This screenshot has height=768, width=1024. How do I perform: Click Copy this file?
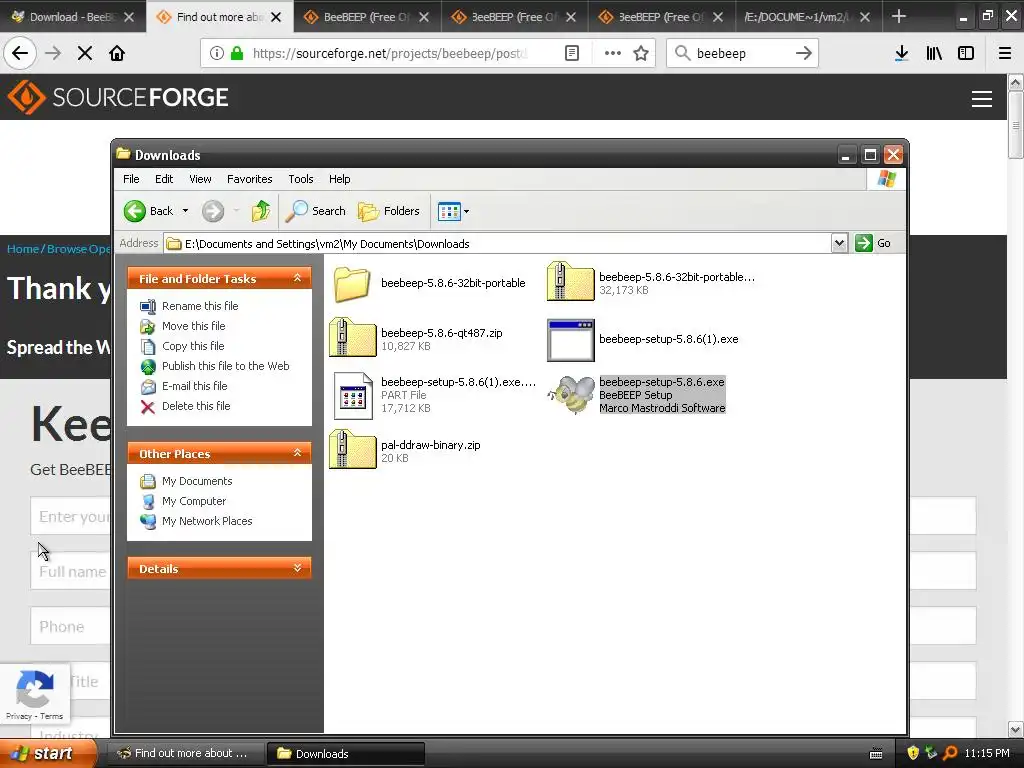click(x=193, y=346)
